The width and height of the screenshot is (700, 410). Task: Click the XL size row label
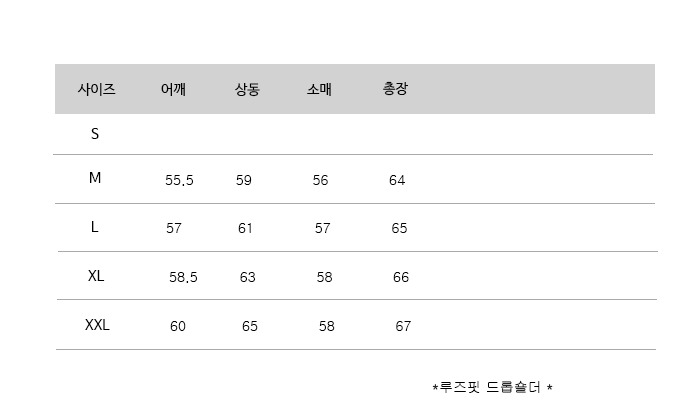(x=96, y=276)
